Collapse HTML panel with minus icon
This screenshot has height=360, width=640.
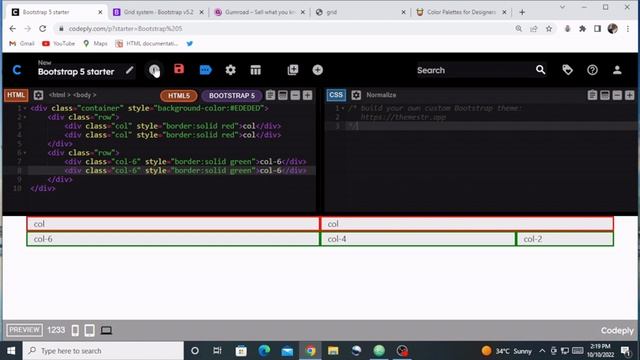295,95
